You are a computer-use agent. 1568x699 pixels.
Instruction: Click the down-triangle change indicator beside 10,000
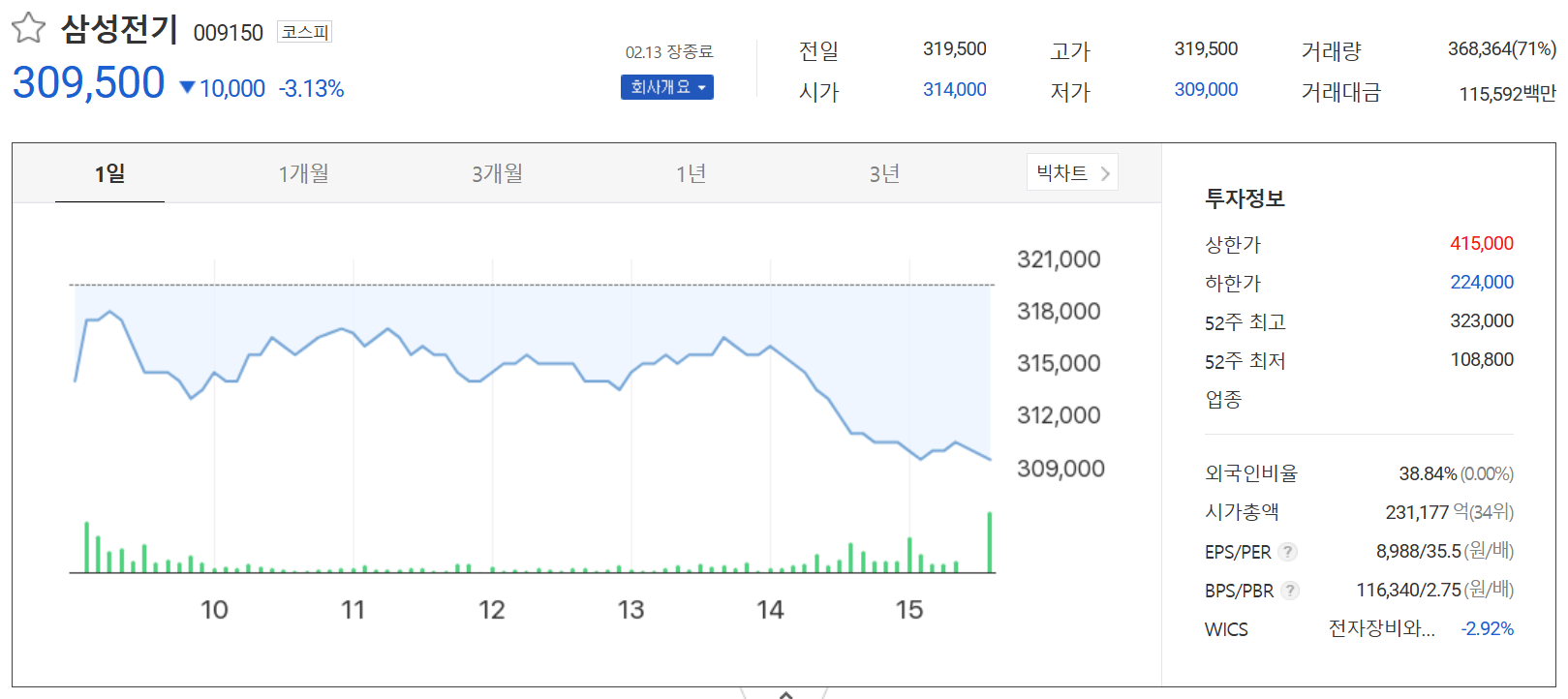pyautogui.click(x=188, y=88)
